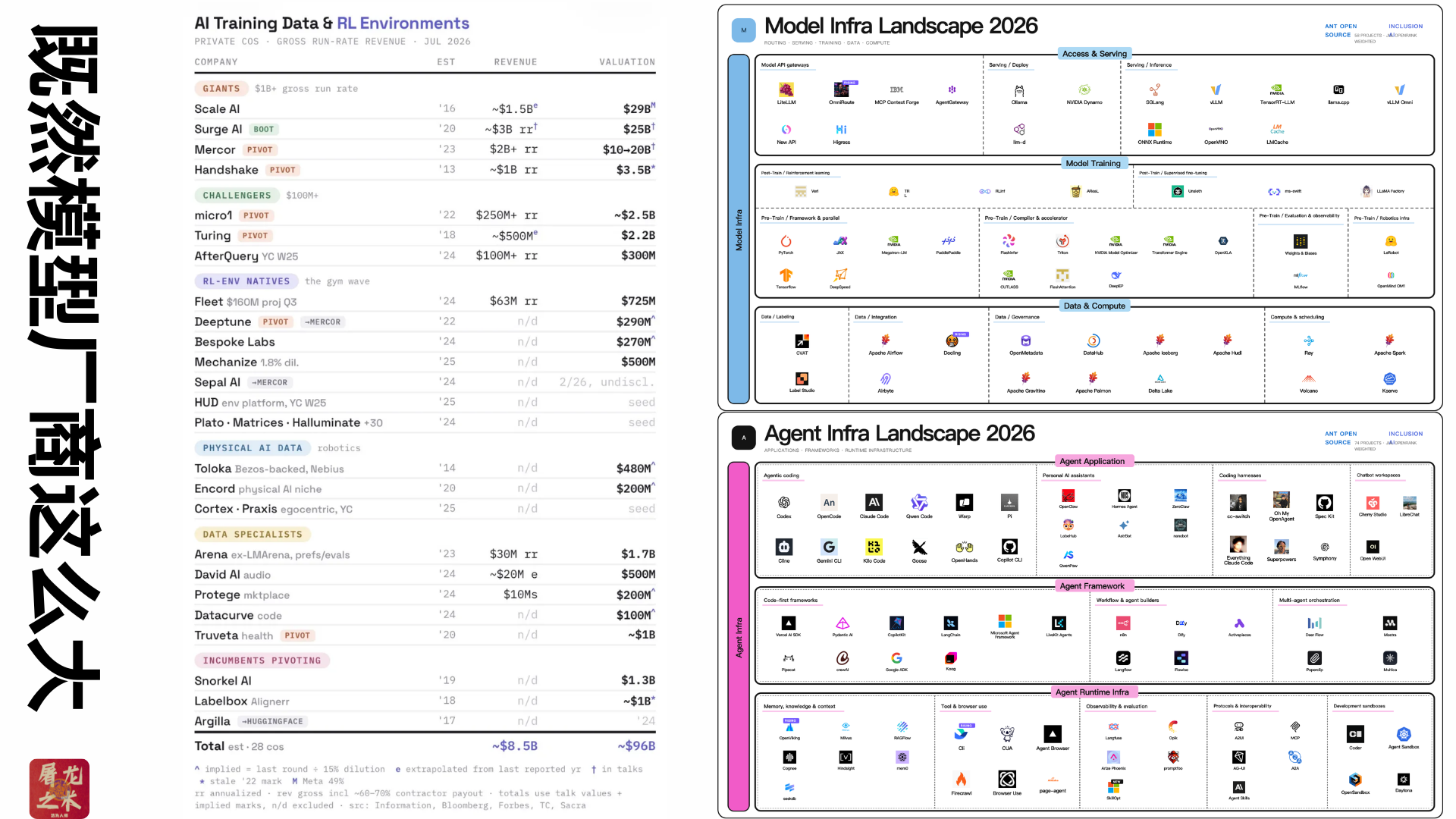Click the Copilot CLI GitHub icon
The image size is (1456, 819).
(x=1009, y=547)
